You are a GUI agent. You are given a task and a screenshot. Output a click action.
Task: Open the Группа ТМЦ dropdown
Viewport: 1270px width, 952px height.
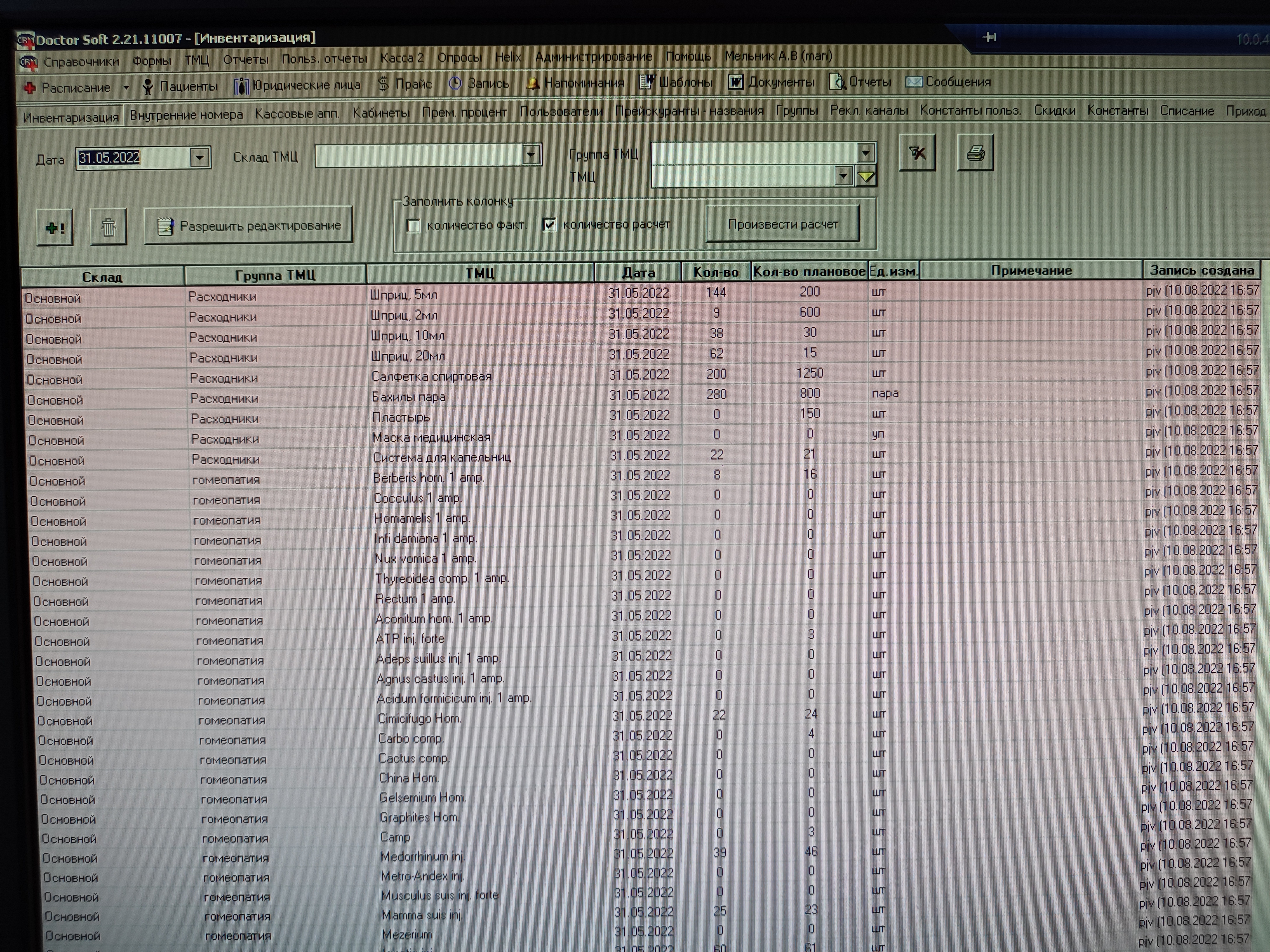pos(865,153)
